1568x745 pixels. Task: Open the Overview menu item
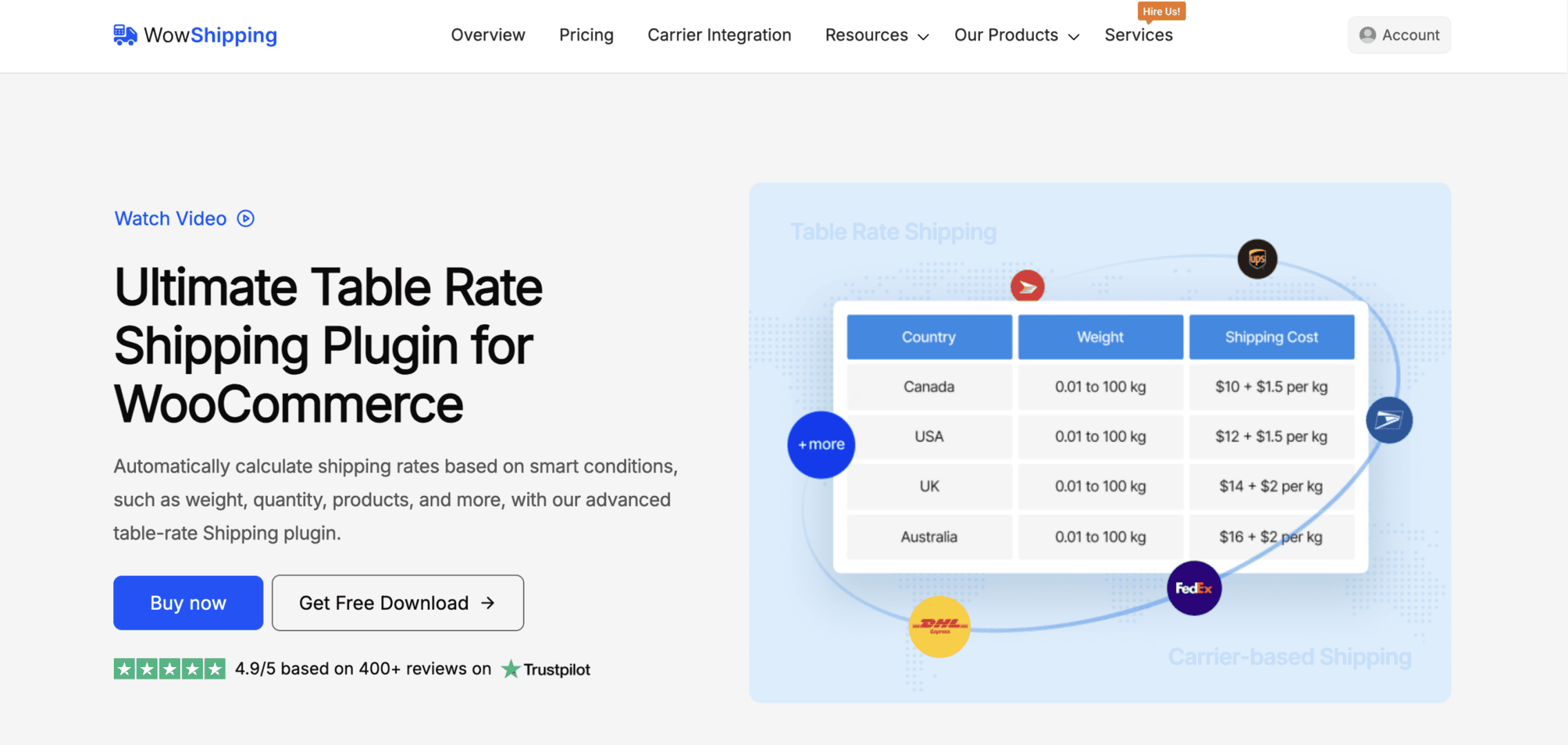(488, 35)
